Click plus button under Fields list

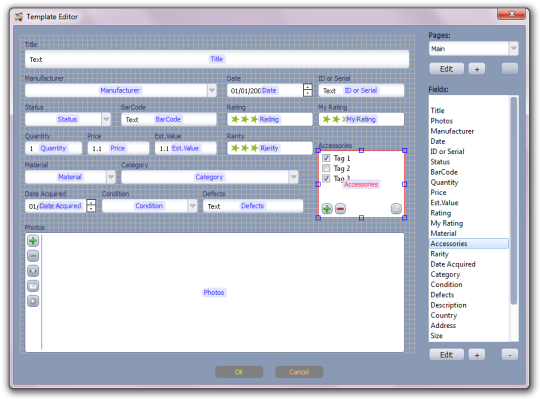click(477, 355)
